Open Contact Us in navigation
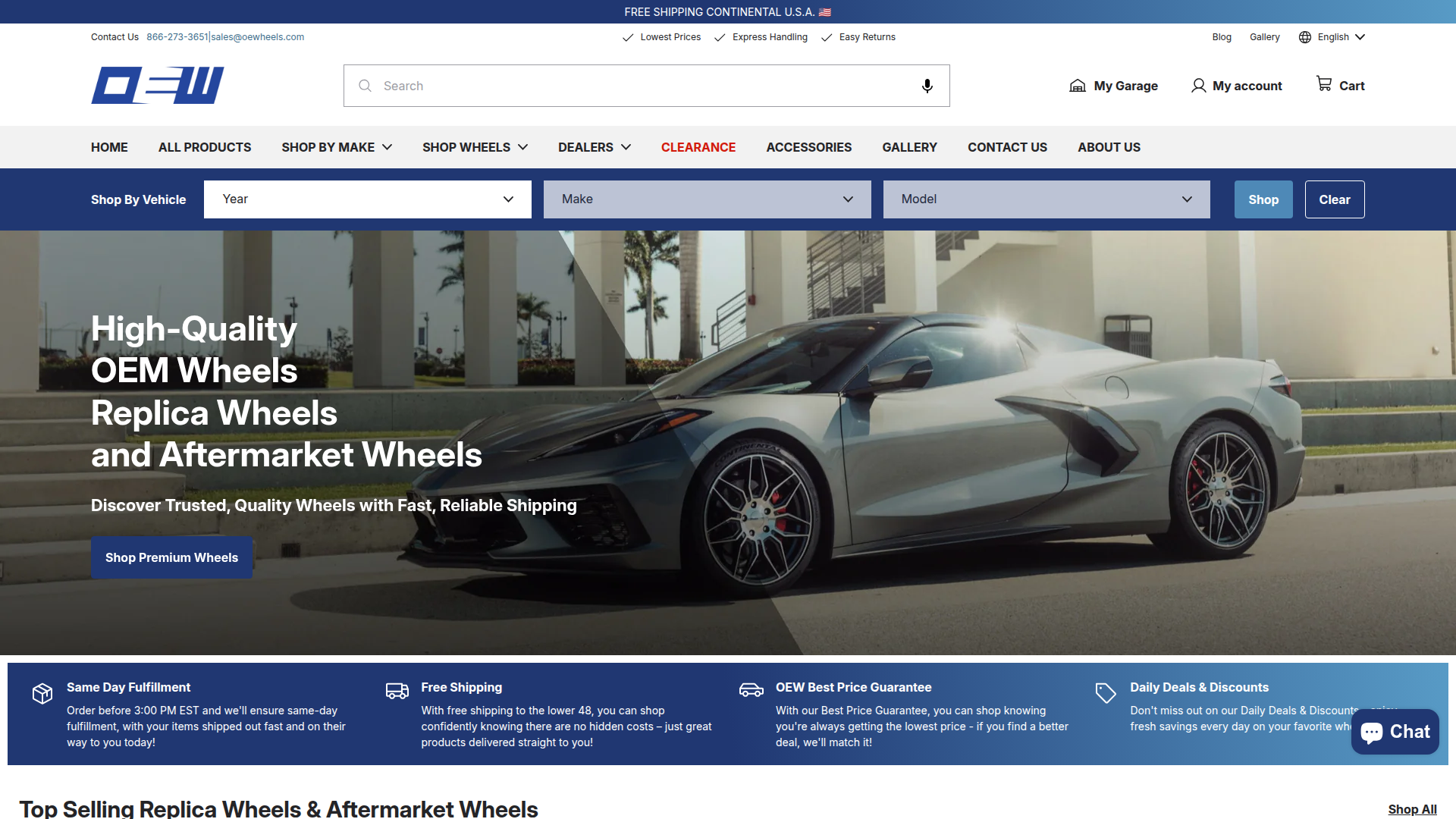This screenshot has height=819, width=1456. (1007, 147)
